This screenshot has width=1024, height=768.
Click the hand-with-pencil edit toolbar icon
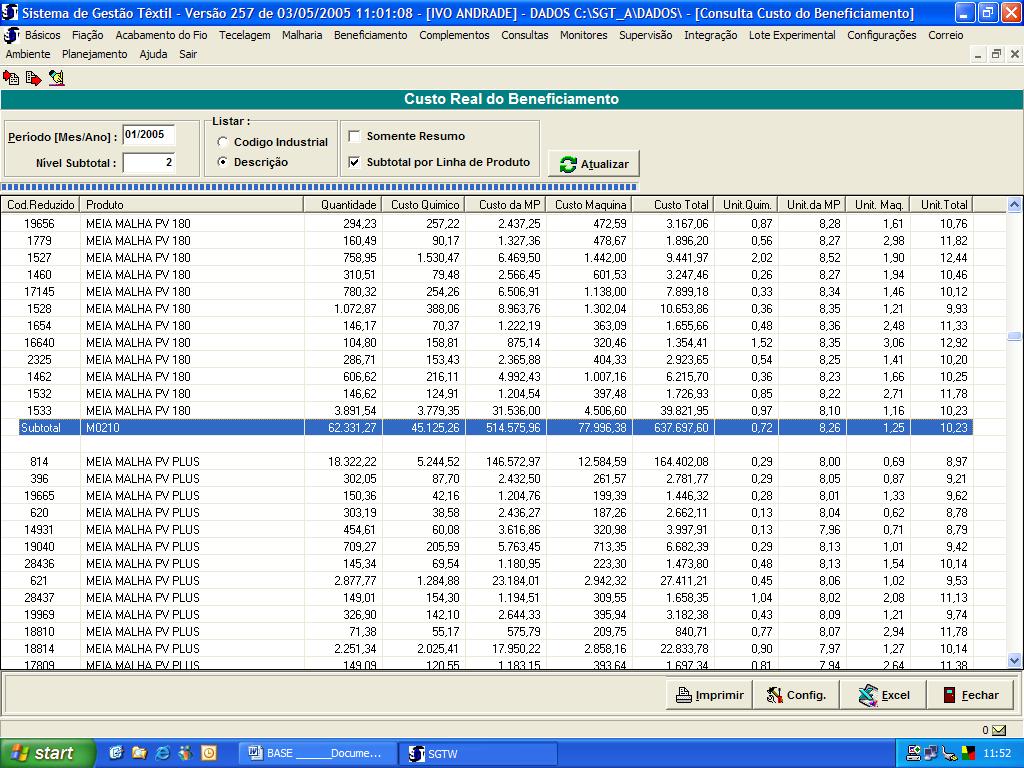tap(56, 77)
